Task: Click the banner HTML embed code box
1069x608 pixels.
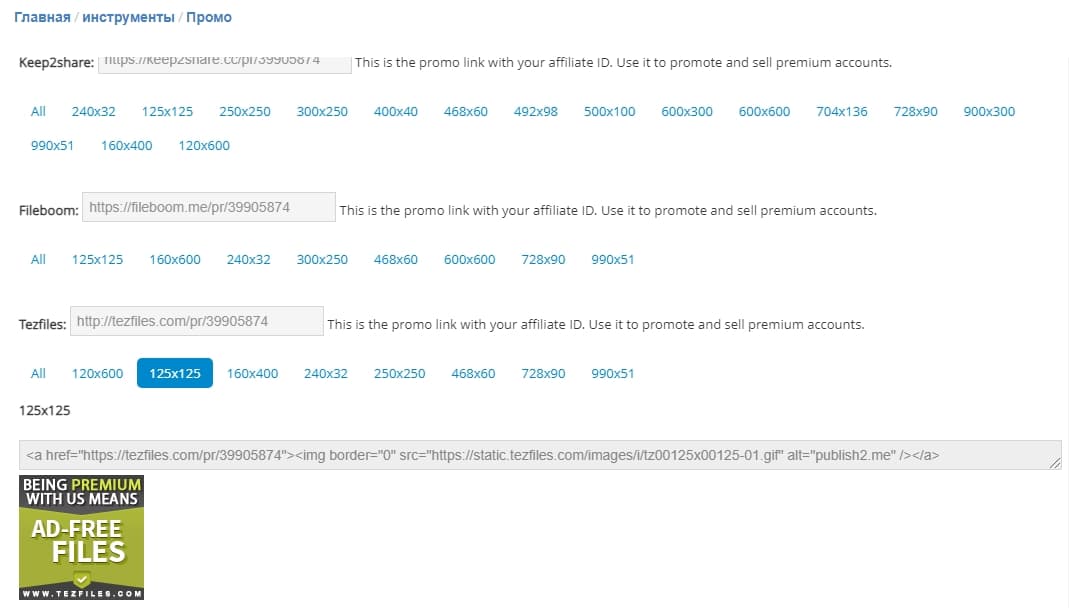Action: pyautogui.click(x=540, y=455)
